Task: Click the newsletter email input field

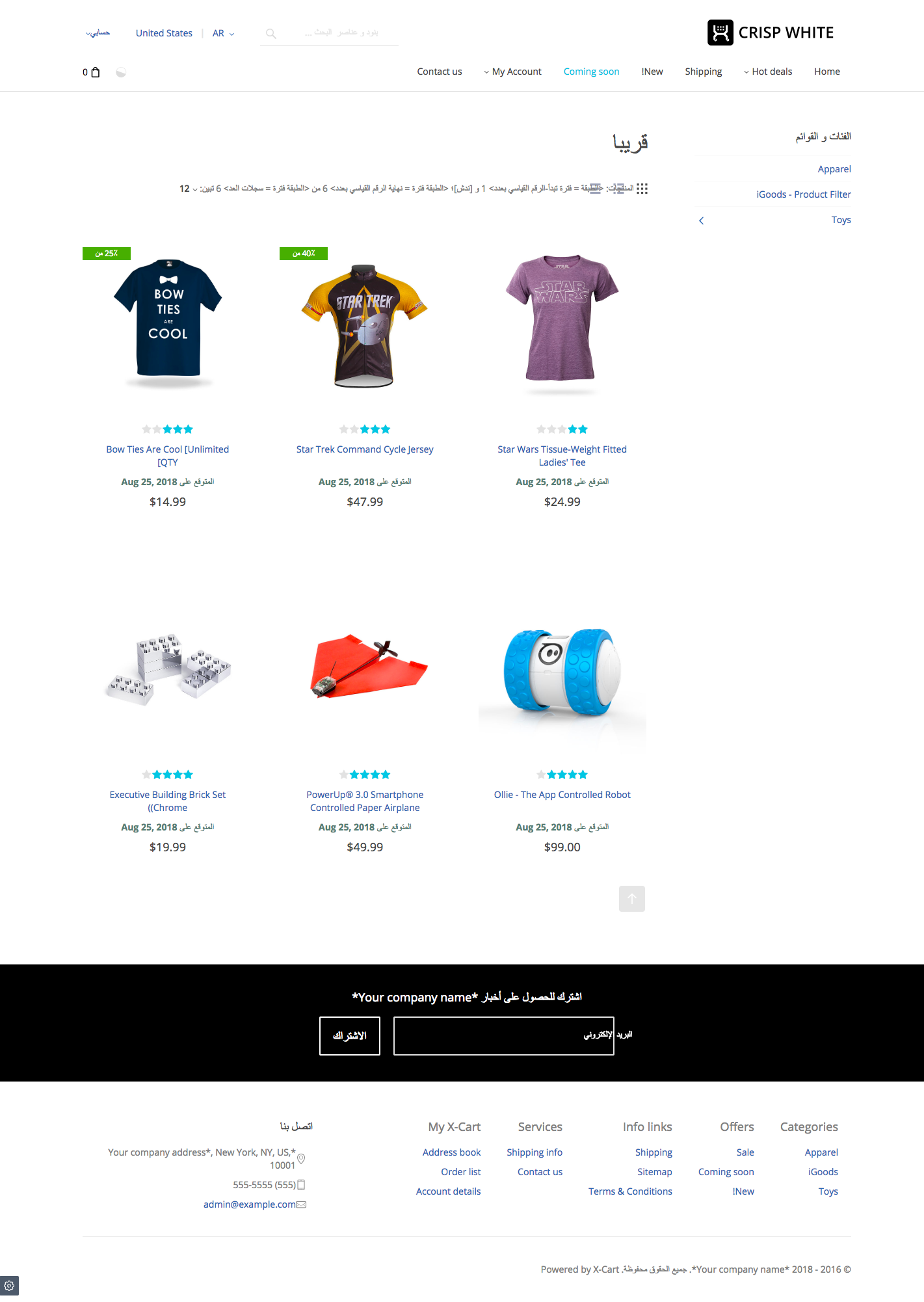Action: coord(504,1036)
